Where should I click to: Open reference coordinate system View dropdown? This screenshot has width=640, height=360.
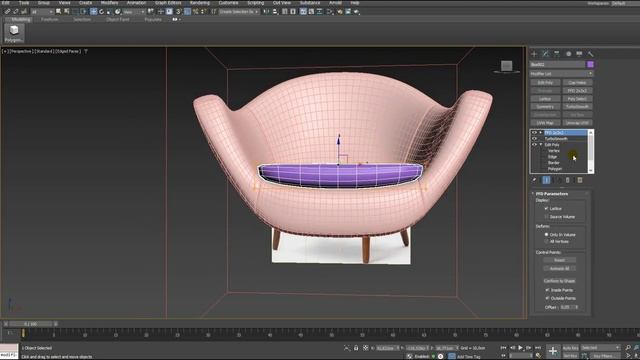tap(133, 11)
